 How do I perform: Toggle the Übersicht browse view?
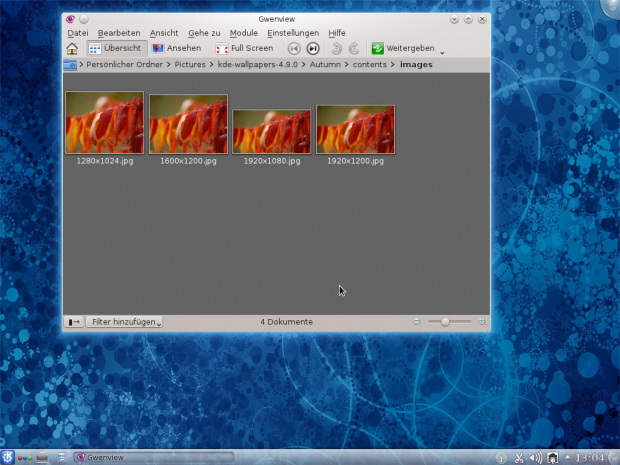point(116,48)
